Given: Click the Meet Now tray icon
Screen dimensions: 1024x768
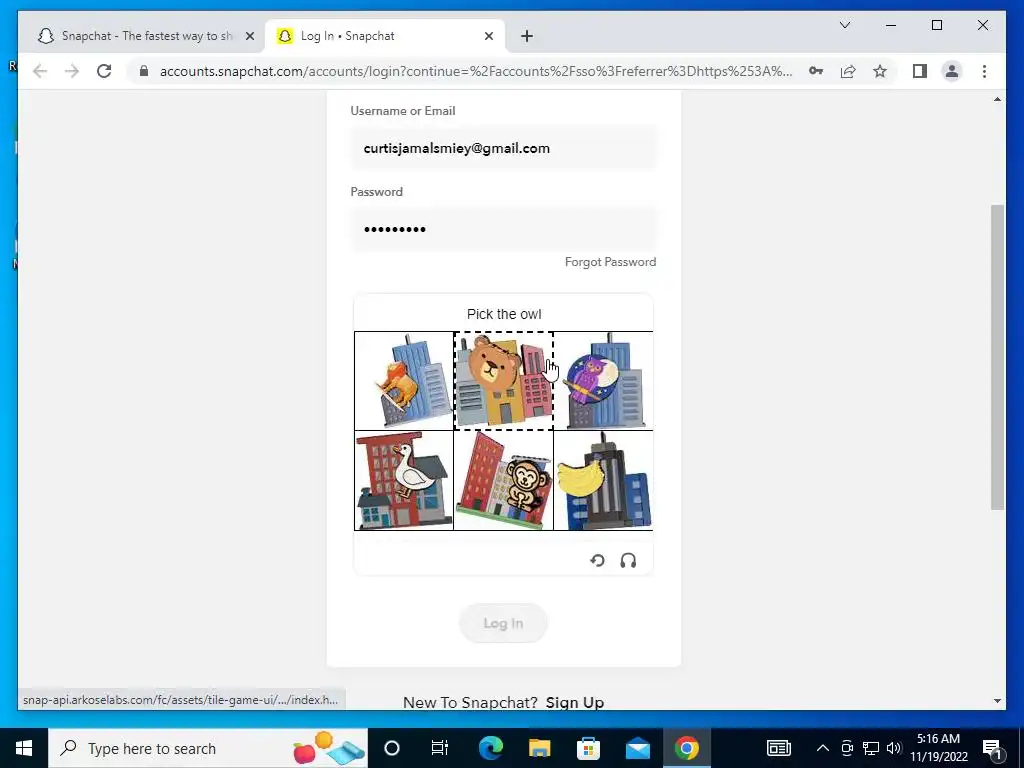Looking at the screenshot, I should [x=847, y=748].
